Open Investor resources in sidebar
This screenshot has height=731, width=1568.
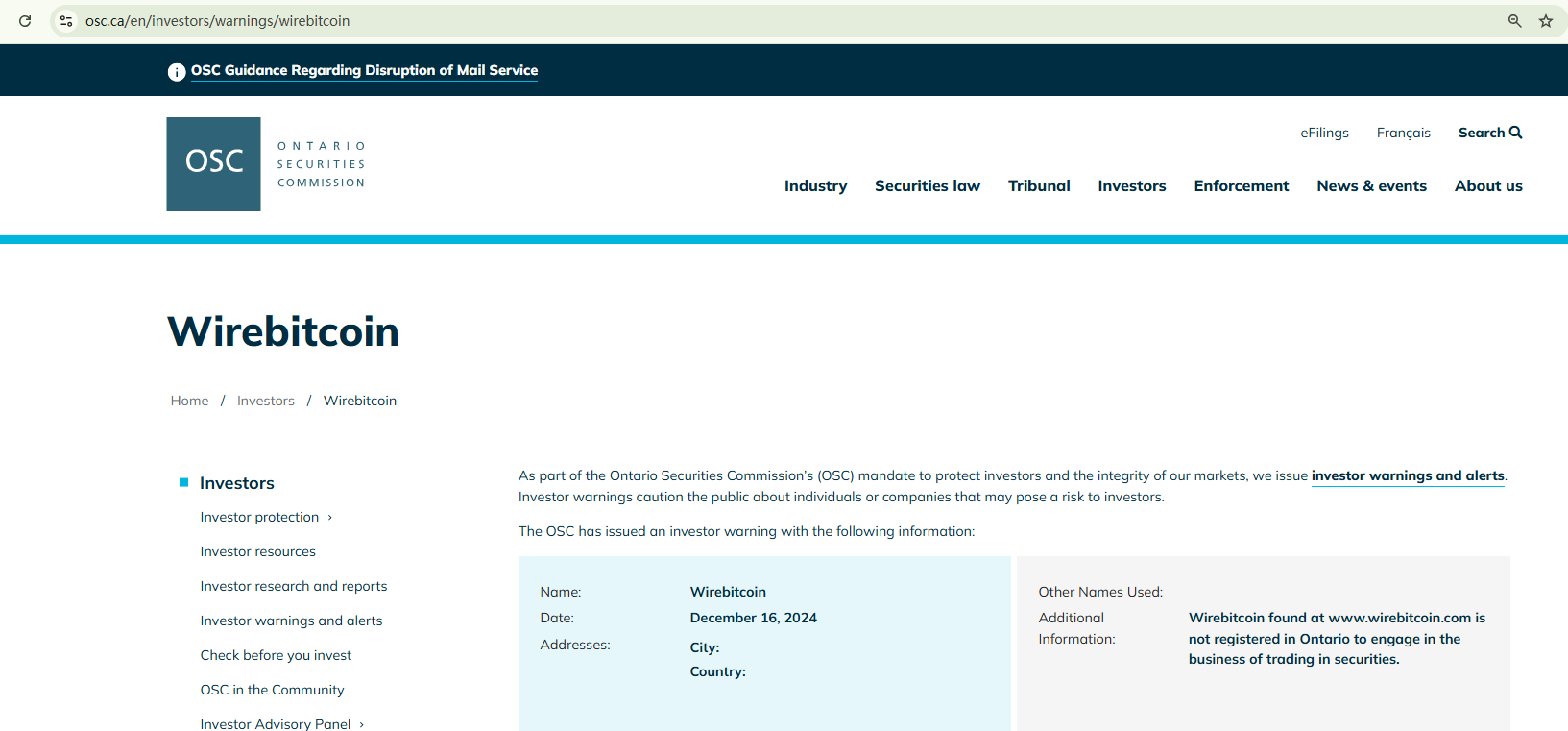258,551
